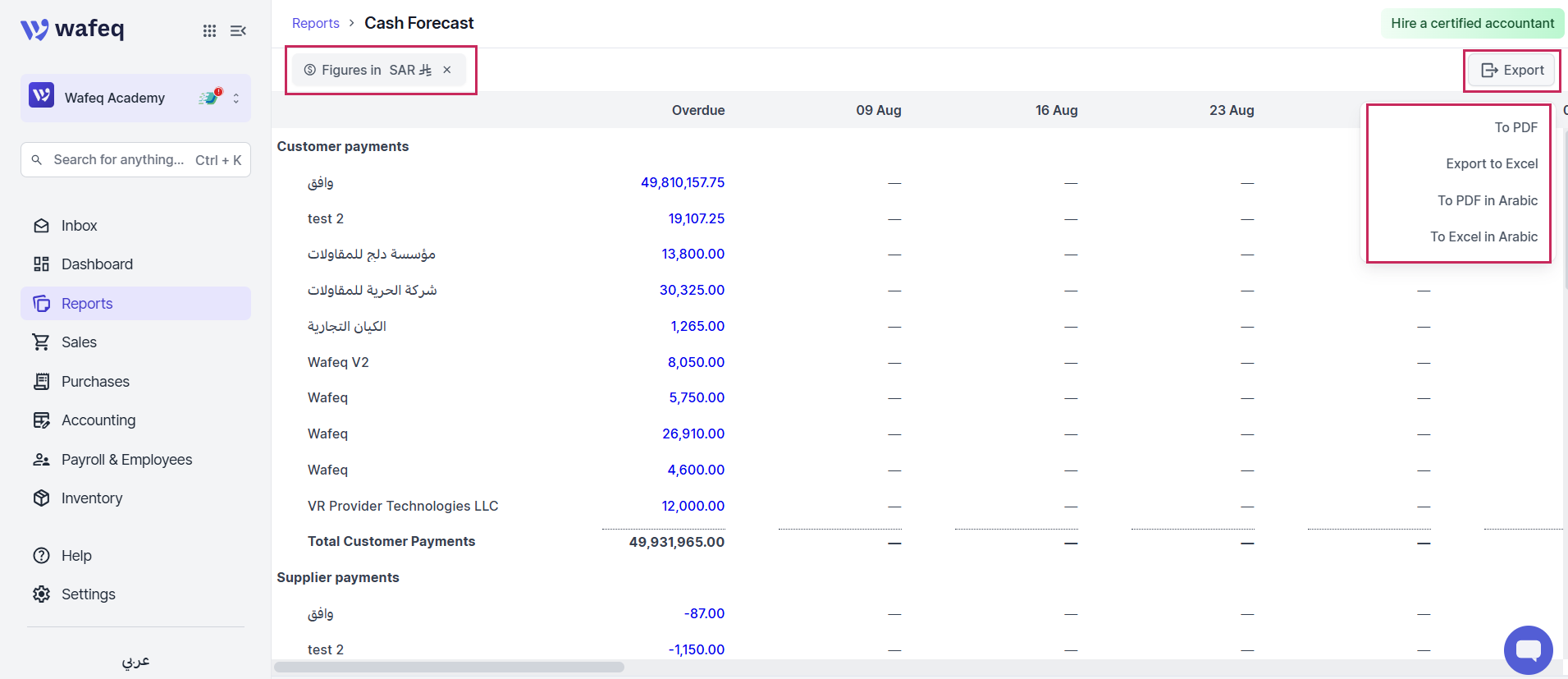The height and width of the screenshot is (679, 1568).
Task: Open overdue amount 26,910.00
Action: (x=693, y=434)
